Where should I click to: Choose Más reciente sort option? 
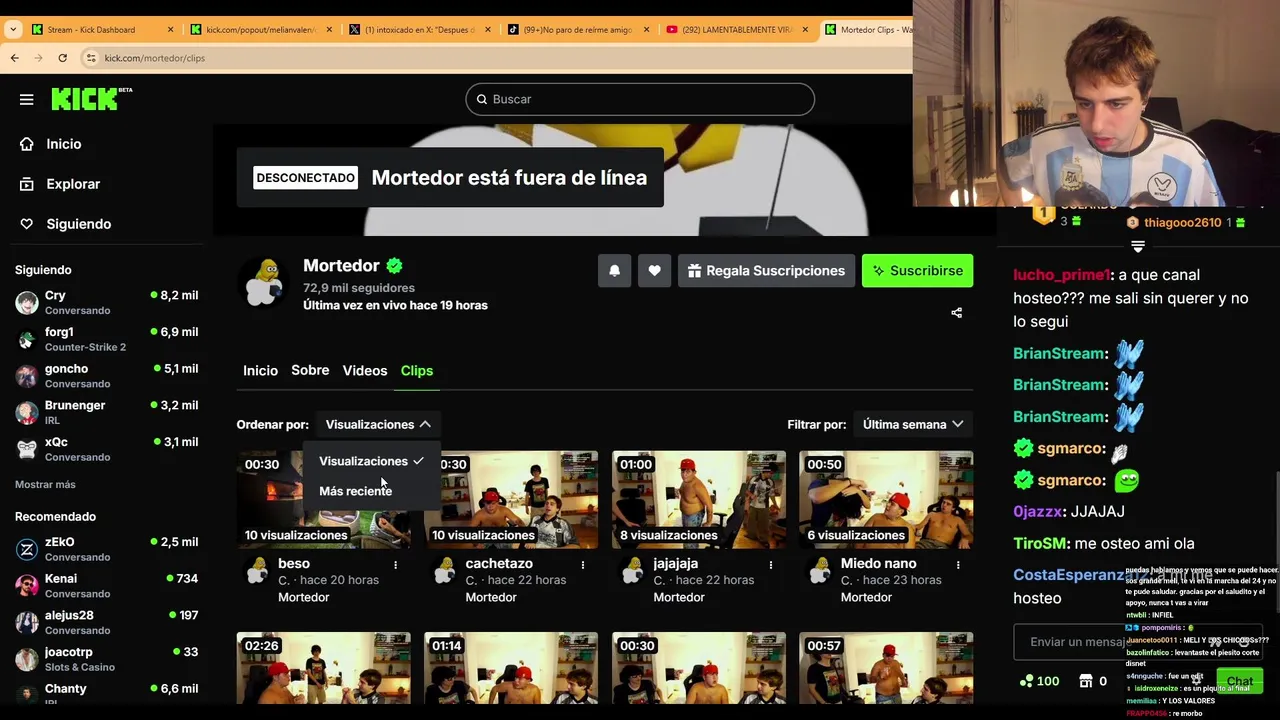(371, 491)
